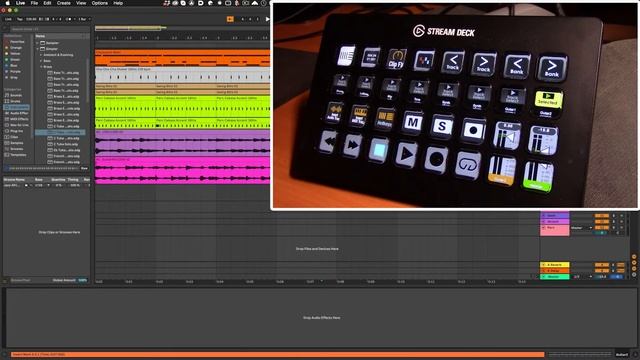Select Favorites in Collections

click(17, 42)
